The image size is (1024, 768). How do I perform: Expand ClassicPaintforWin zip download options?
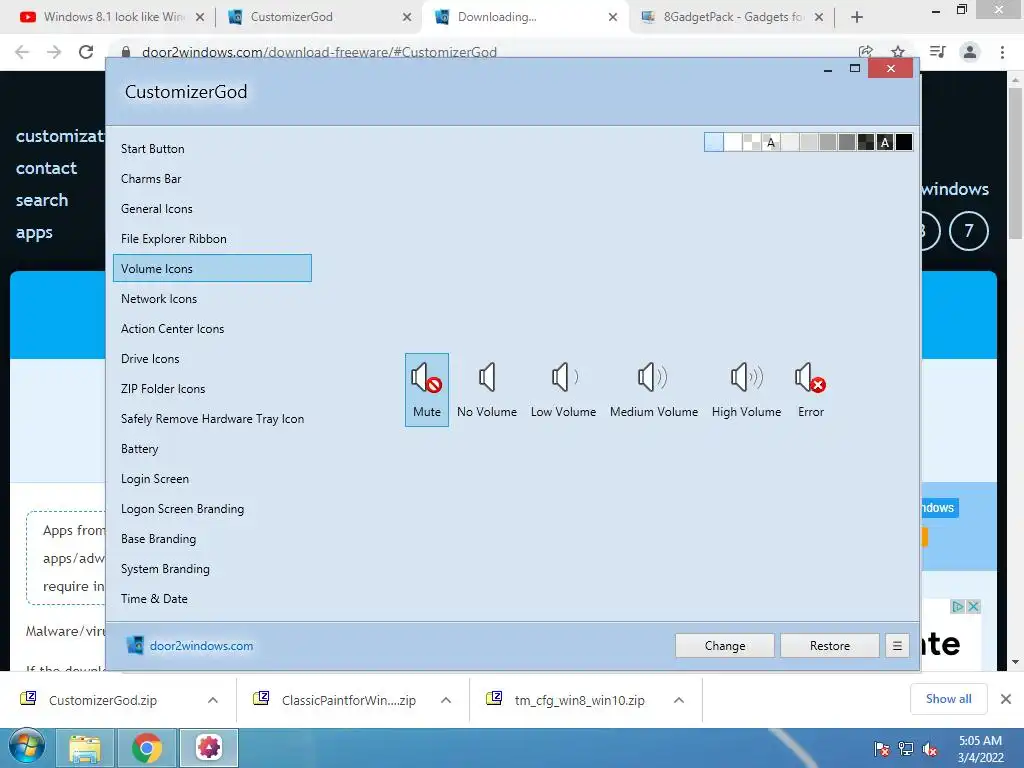[446, 700]
